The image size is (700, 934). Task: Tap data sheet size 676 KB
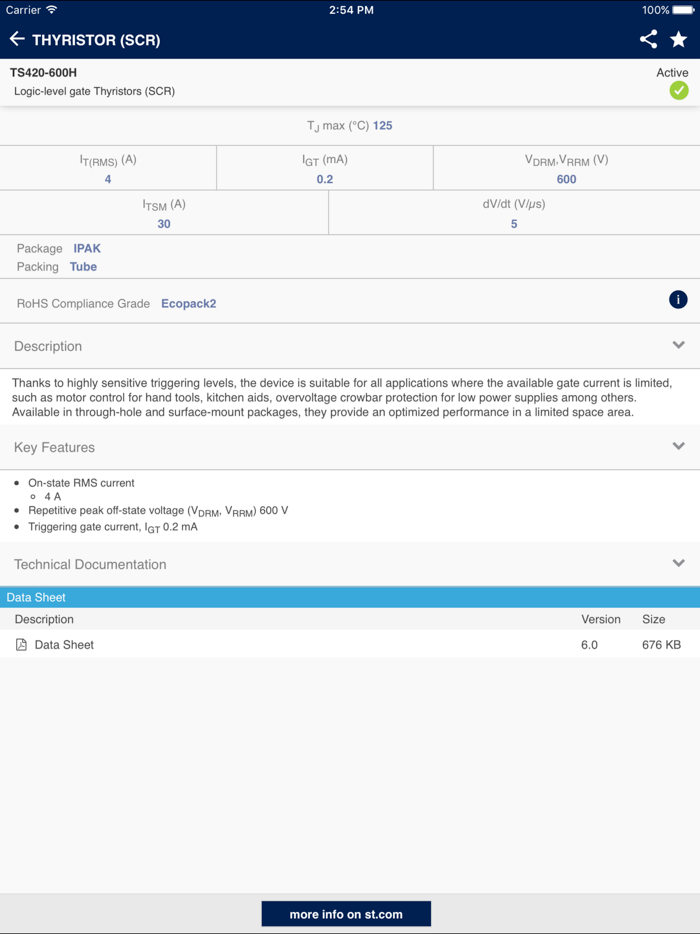click(x=661, y=645)
